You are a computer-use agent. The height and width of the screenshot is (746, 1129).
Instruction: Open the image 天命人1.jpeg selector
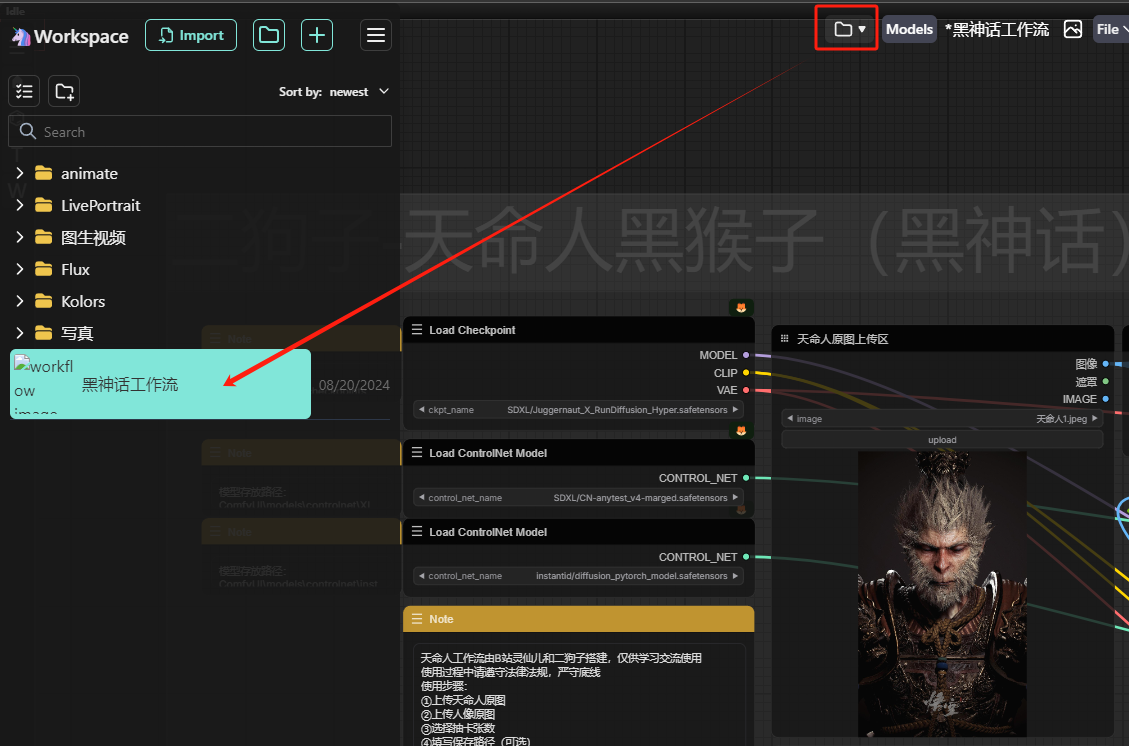(943, 418)
